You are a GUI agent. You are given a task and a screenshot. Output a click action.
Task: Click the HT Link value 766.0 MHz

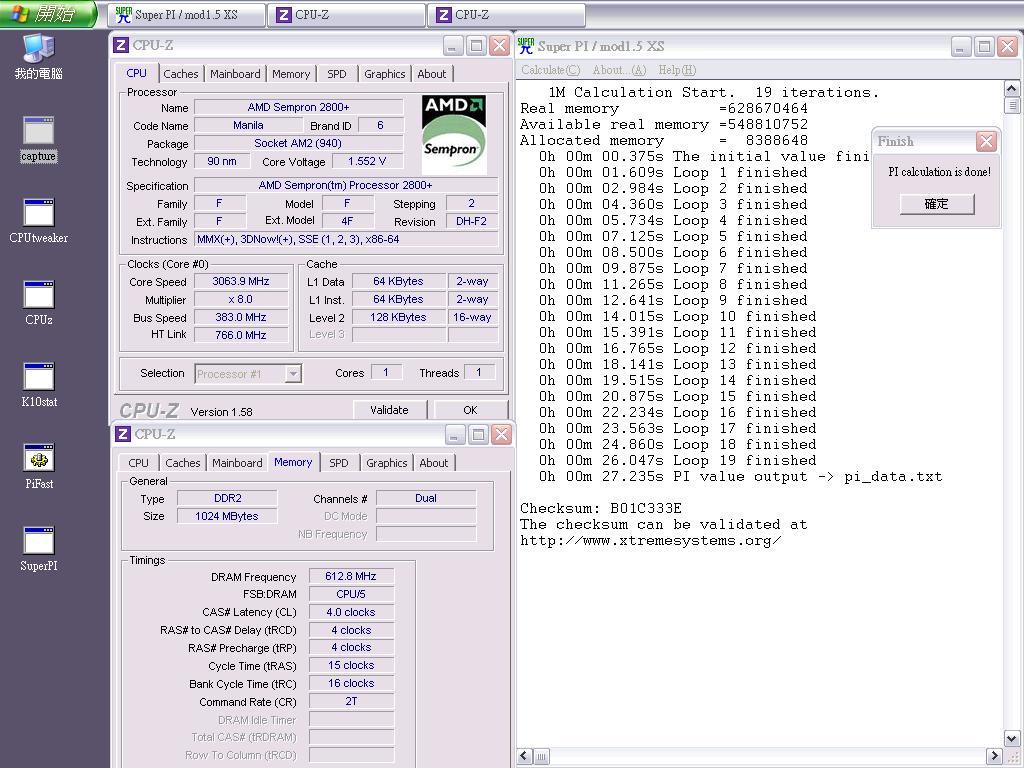241,335
